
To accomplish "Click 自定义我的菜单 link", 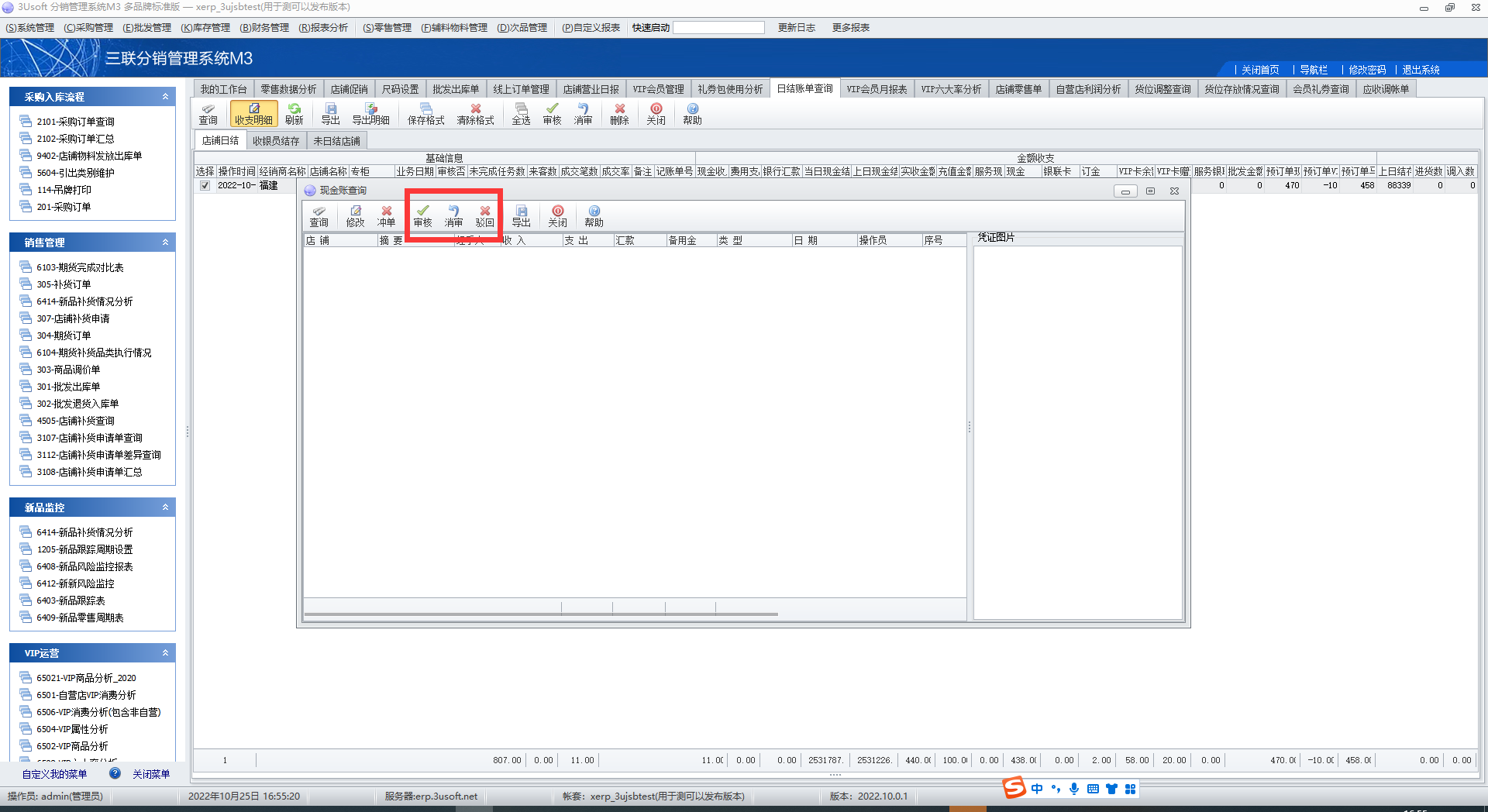I will [x=54, y=774].
